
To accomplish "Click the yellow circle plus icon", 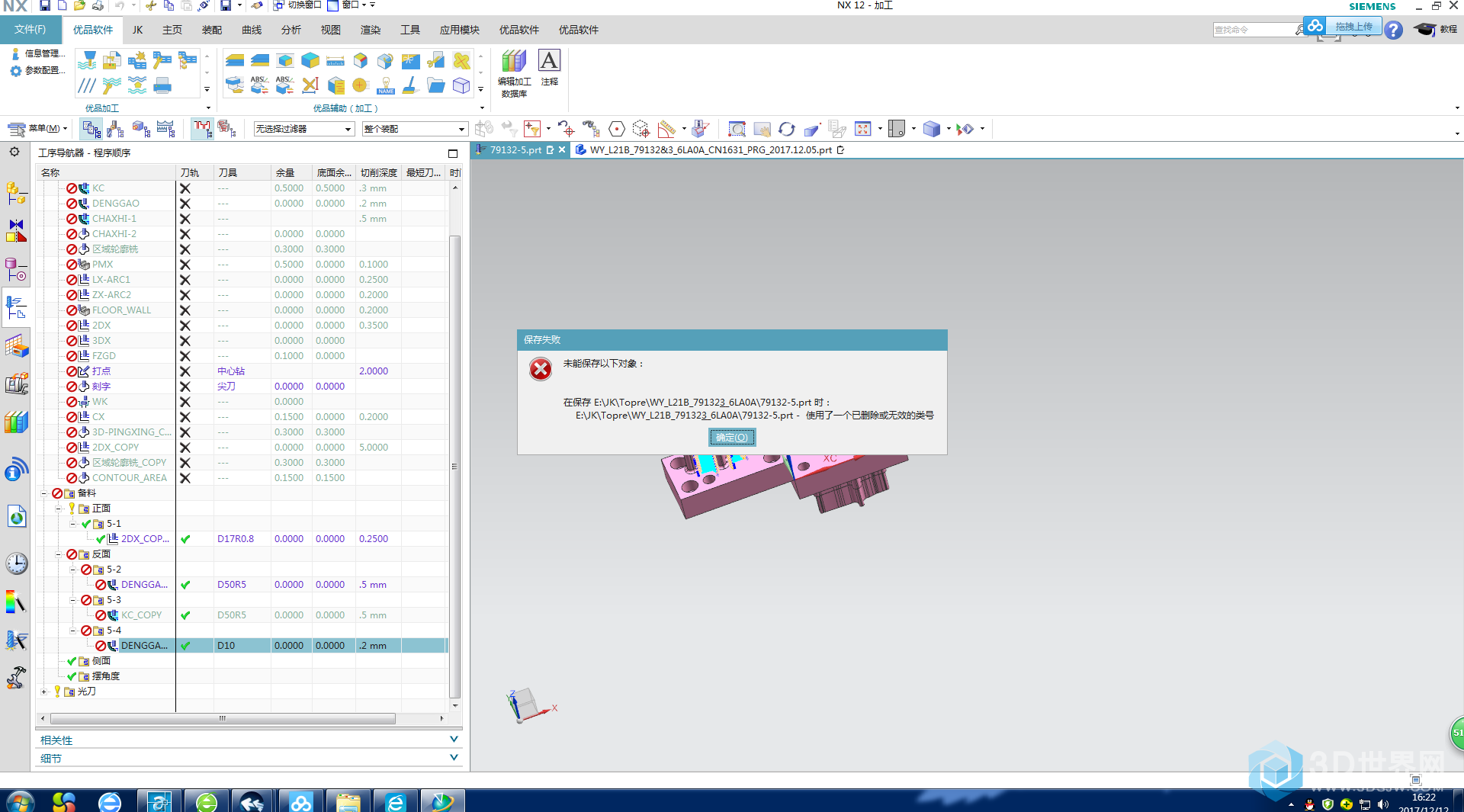I will pyautogui.click(x=360, y=85).
